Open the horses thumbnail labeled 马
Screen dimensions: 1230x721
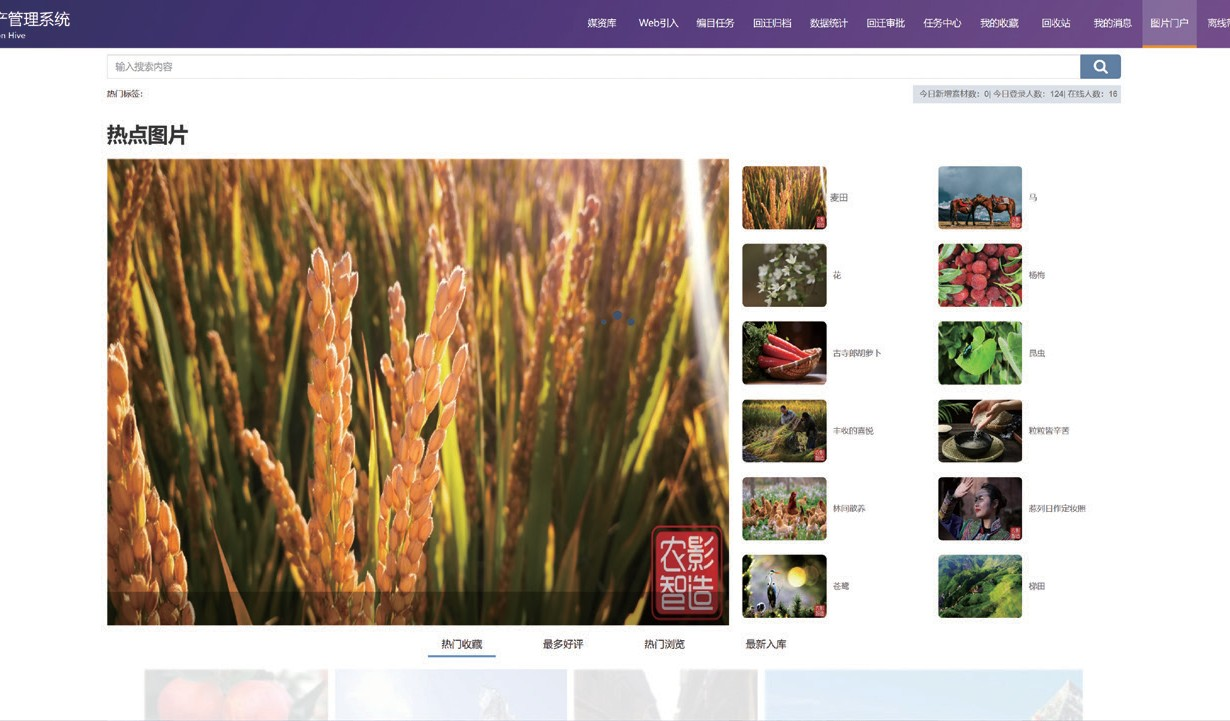coord(980,198)
